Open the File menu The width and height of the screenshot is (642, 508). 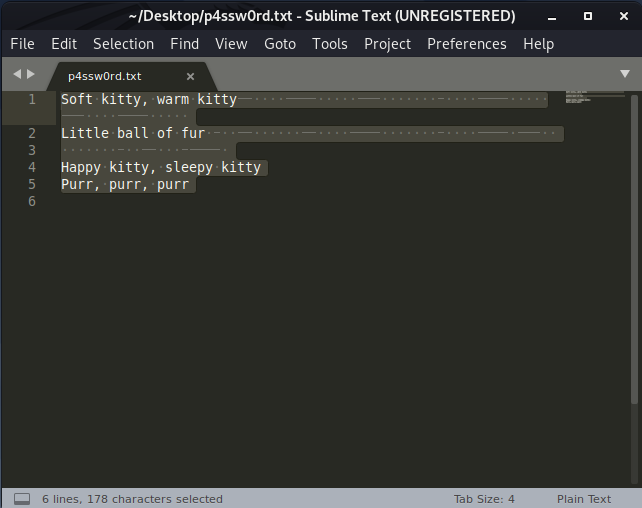pyautogui.click(x=22, y=44)
